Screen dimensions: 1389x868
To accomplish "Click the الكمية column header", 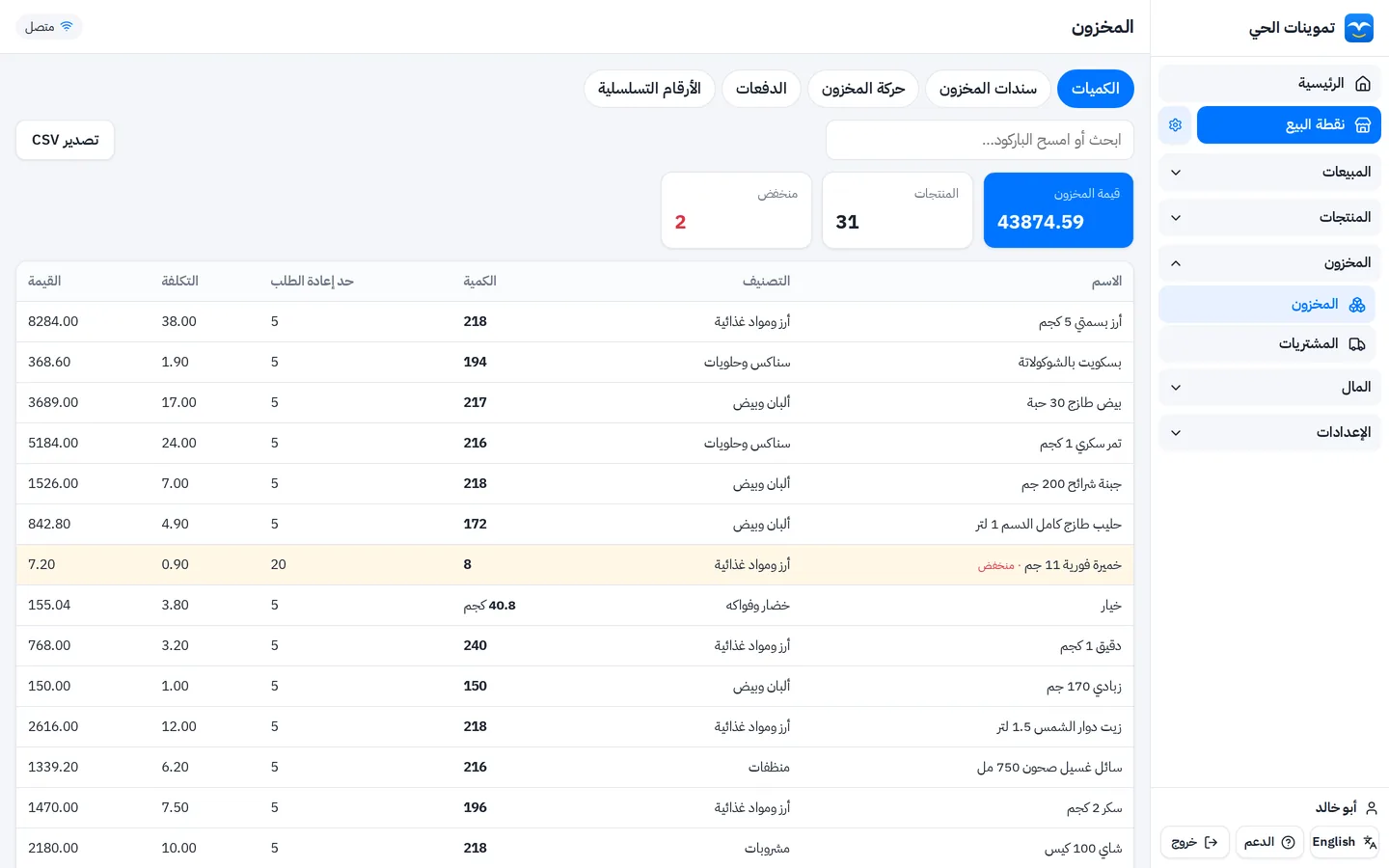I will pos(479,282).
